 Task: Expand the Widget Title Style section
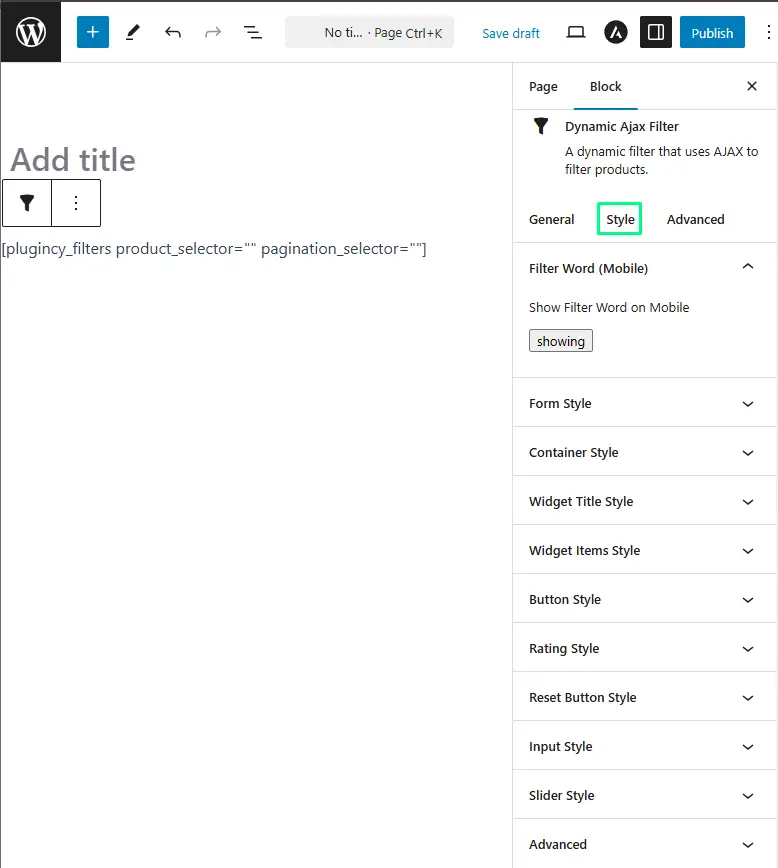644,502
